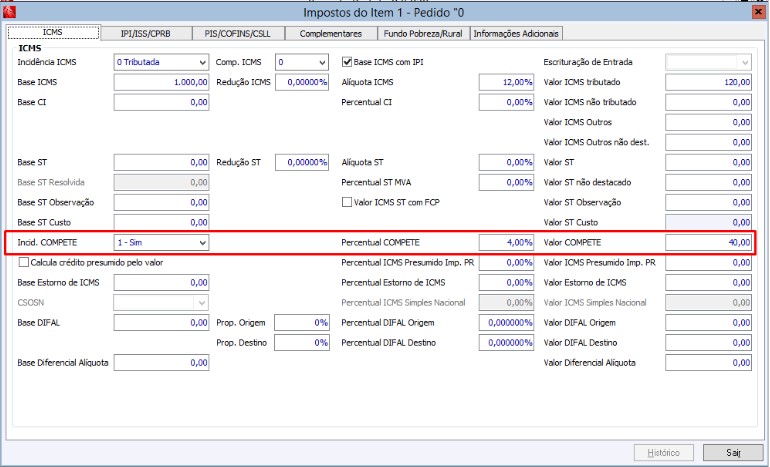Screen dimensions: 770x467
Task: Click the Valor Diferencial Alíquota field
Action: click(x=708, y=363)
